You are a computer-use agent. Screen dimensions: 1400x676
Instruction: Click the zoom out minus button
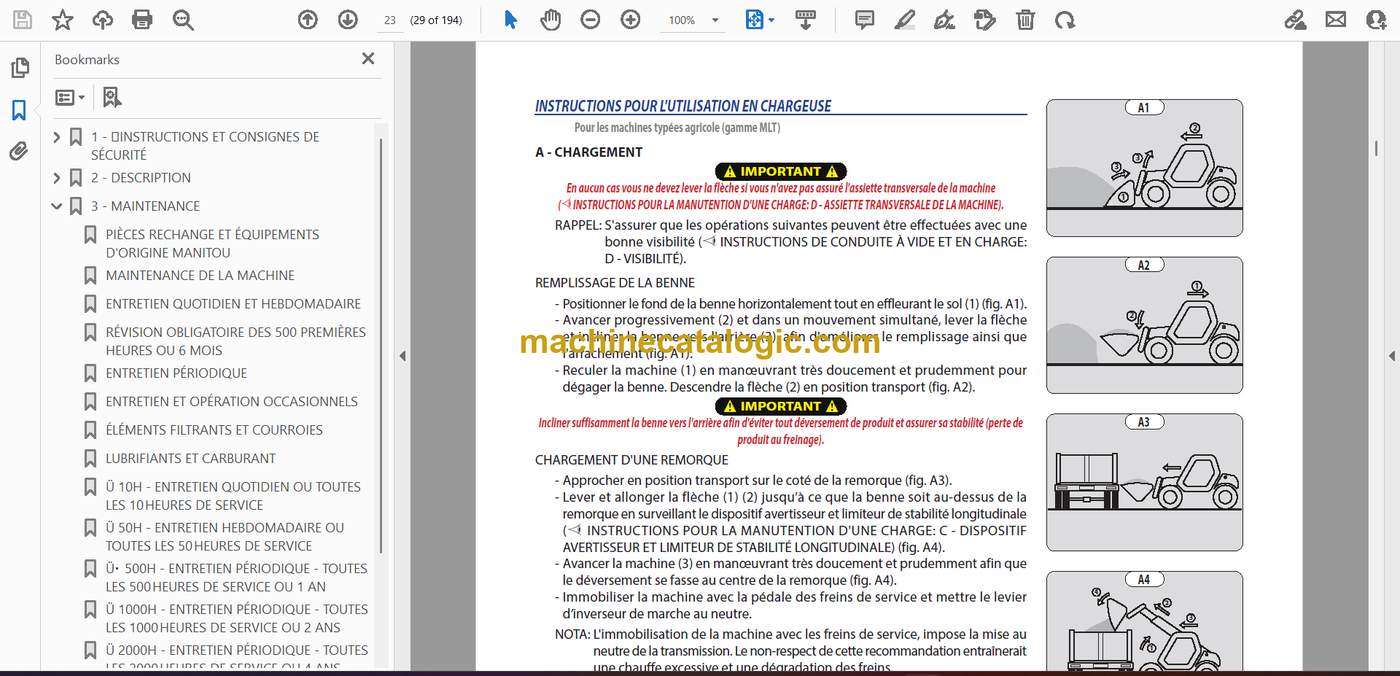click(590, 19)
